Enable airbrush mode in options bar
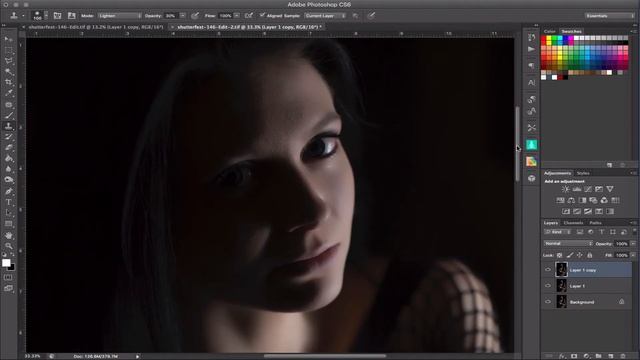The height and width of the screenshot is (360, 640). 249,16
